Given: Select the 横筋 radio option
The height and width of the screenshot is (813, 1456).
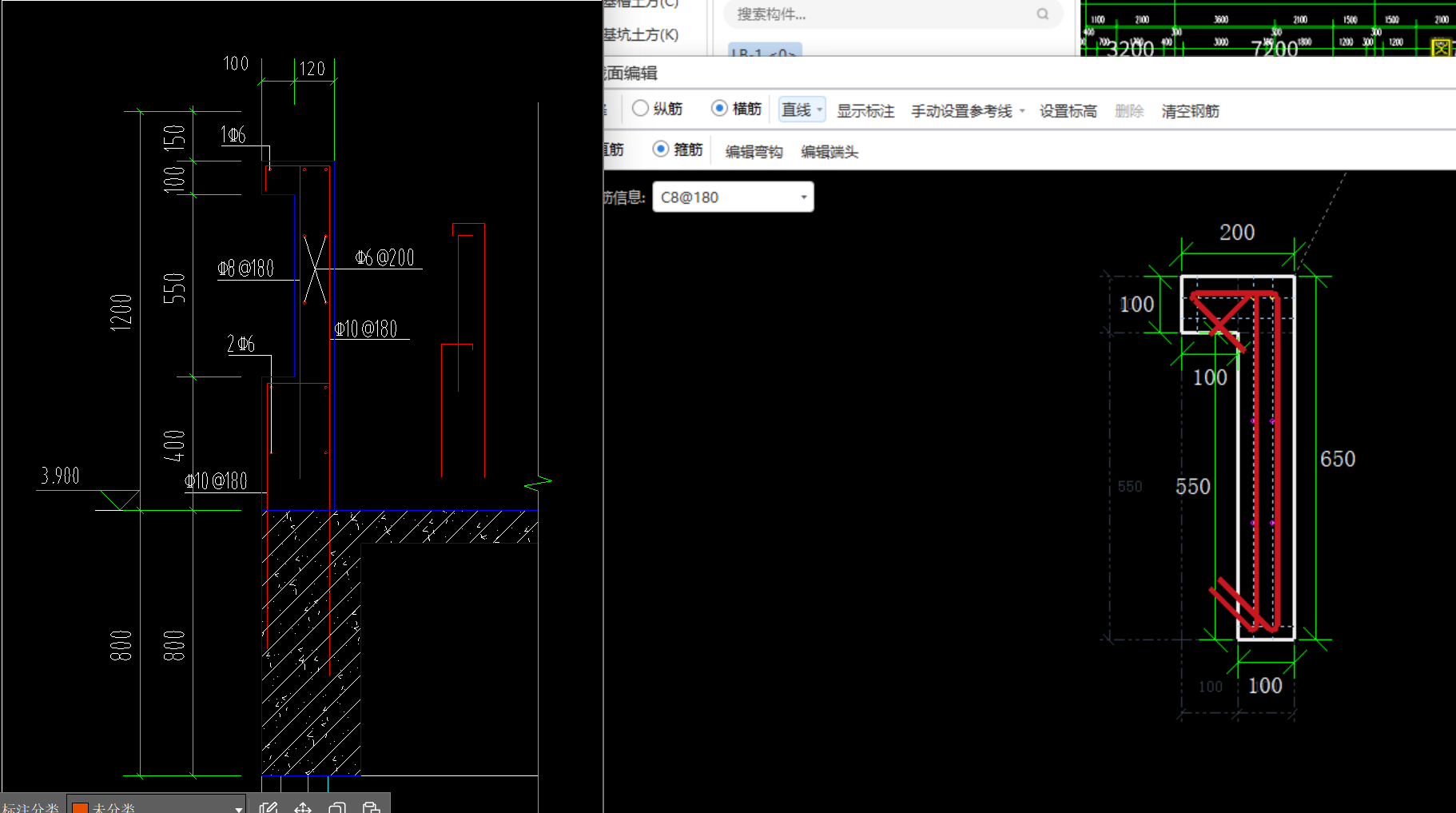Looking at the screenshot, I should point(719,108).
